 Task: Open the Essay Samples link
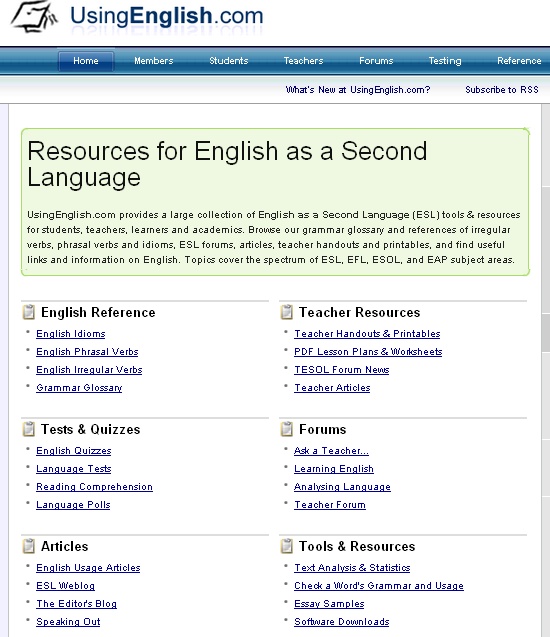pyautogui.click(x=329, y=604)
